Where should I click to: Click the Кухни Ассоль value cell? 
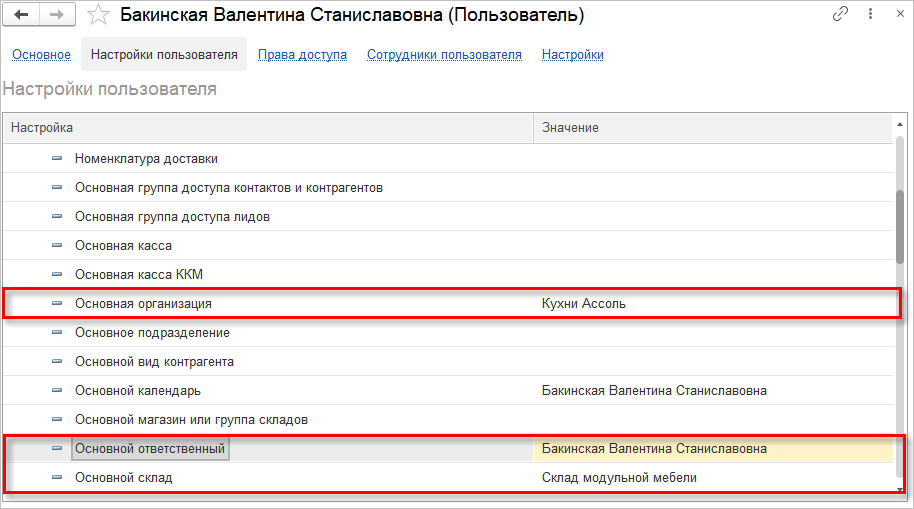pos(584,304)
